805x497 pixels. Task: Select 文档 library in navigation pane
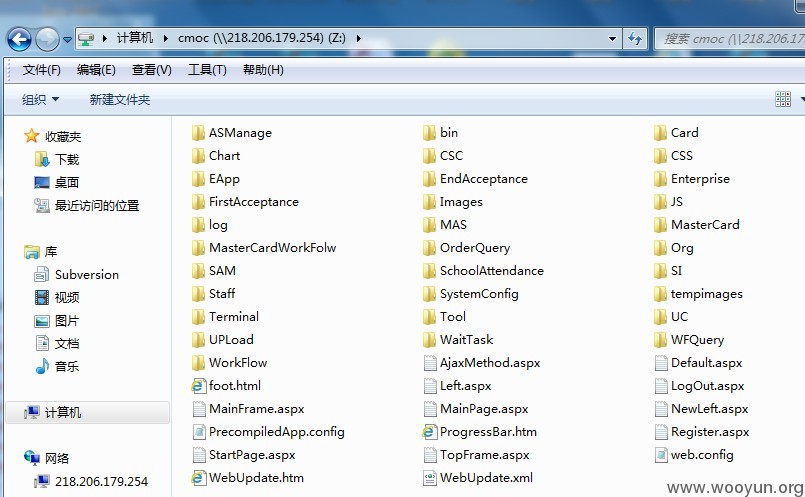click(x=56, y=343)
